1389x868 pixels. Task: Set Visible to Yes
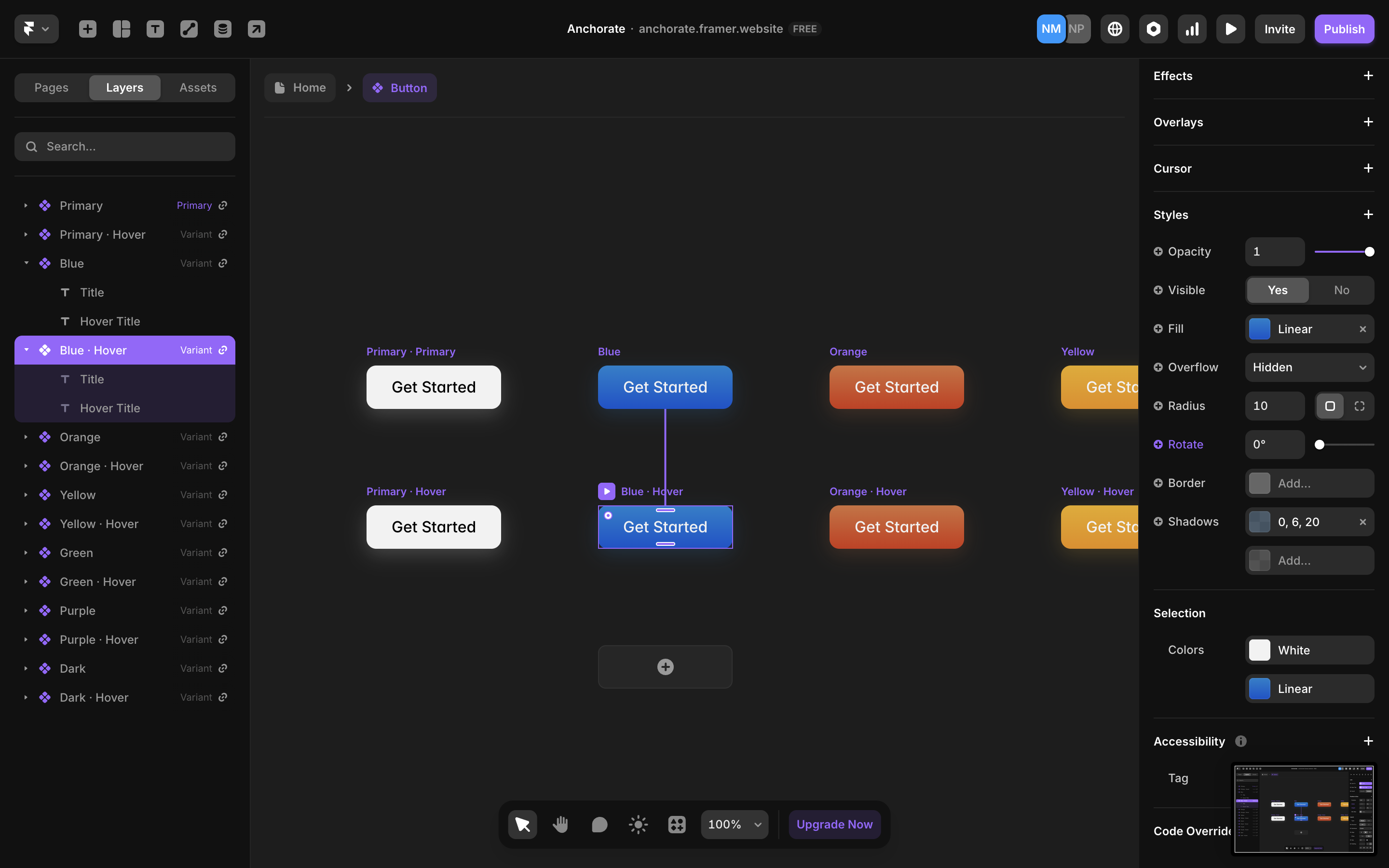(x=1277, y=290)
